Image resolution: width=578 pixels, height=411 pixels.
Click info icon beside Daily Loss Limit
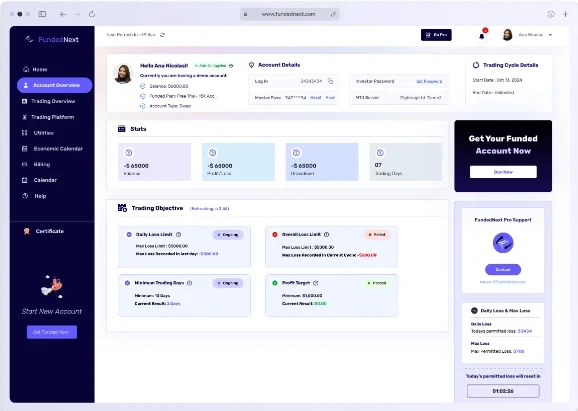point(178,234)
